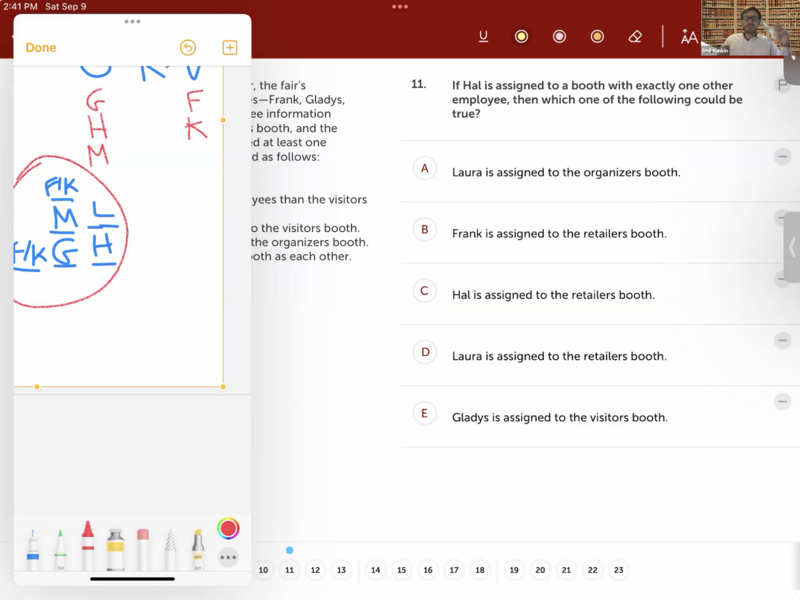Choose the yellow paint bottle tool

[115, 550]
